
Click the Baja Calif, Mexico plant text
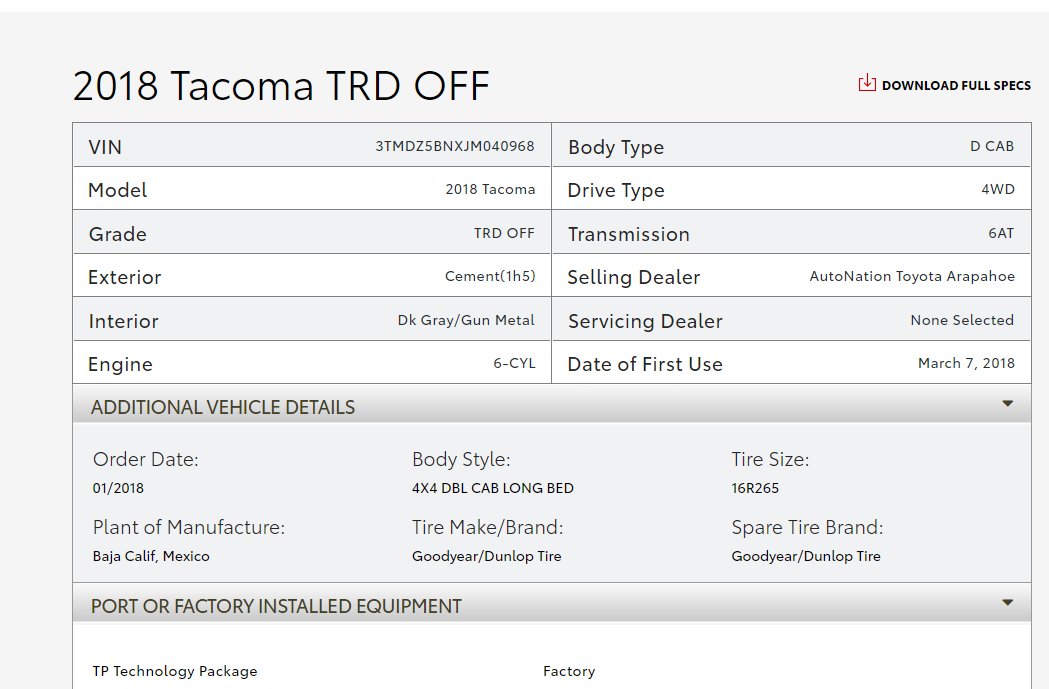coord(151,556)
